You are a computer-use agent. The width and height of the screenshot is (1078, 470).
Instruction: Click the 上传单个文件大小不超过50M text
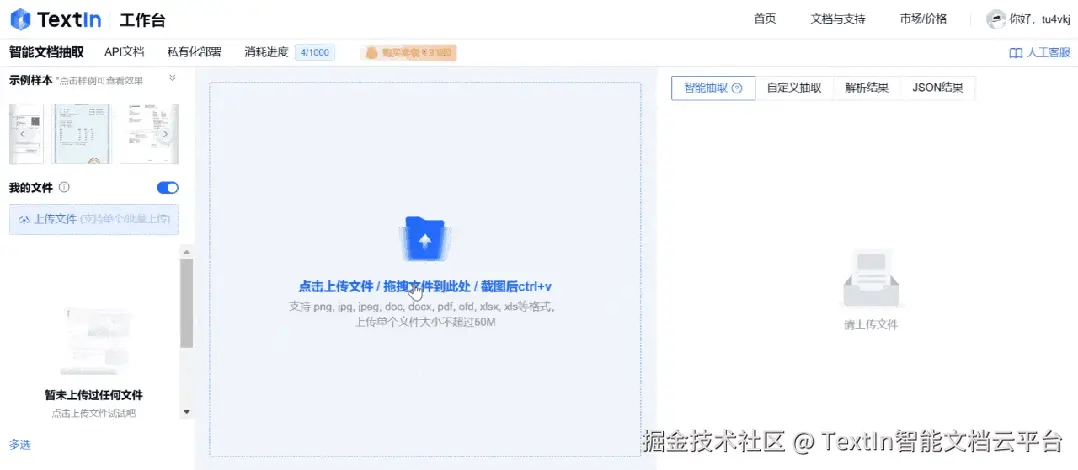tap(425, 322)
